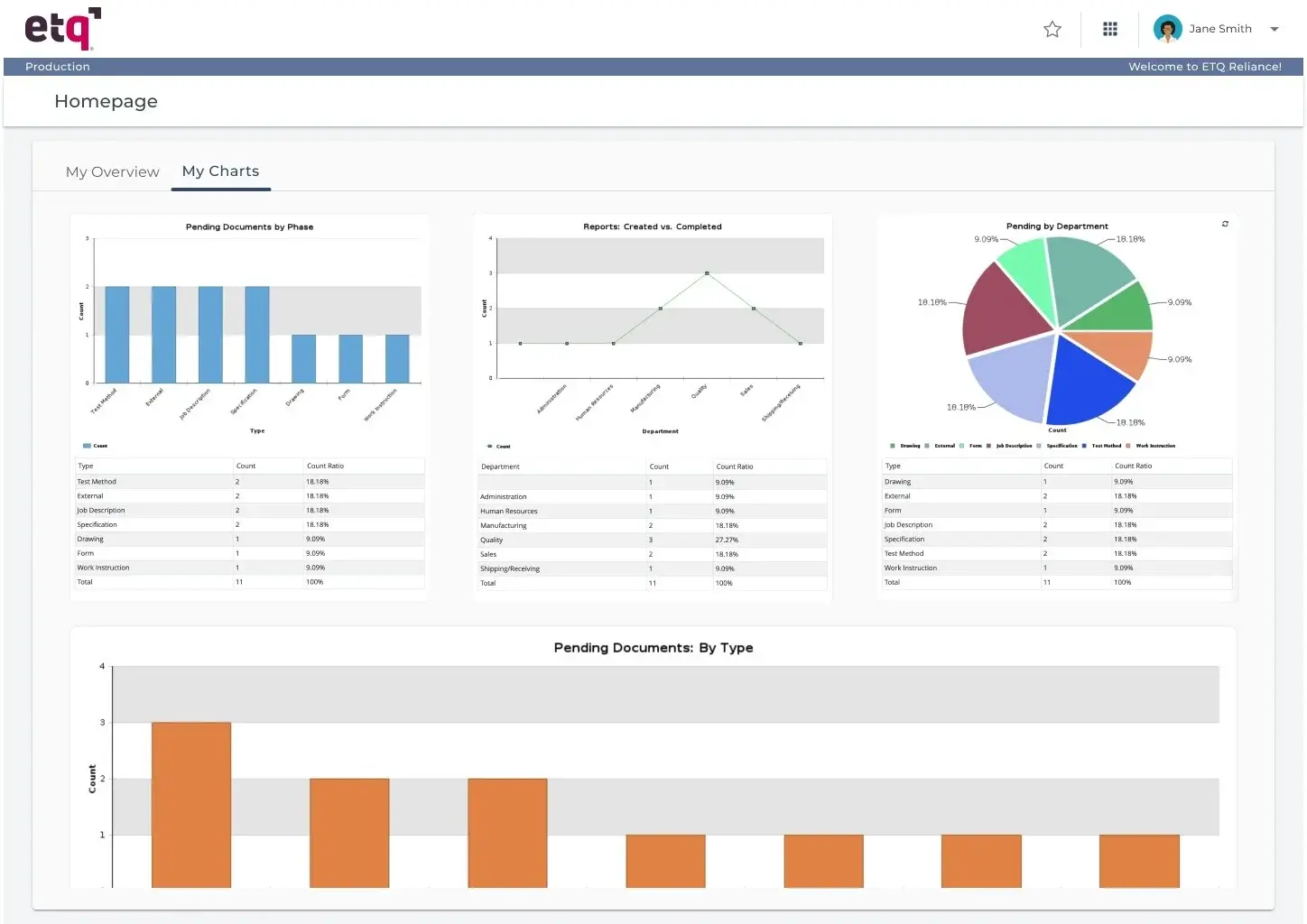Screen dimensions: 1307x924
Task: Click the Production environment label
Action: click(58, 66)
